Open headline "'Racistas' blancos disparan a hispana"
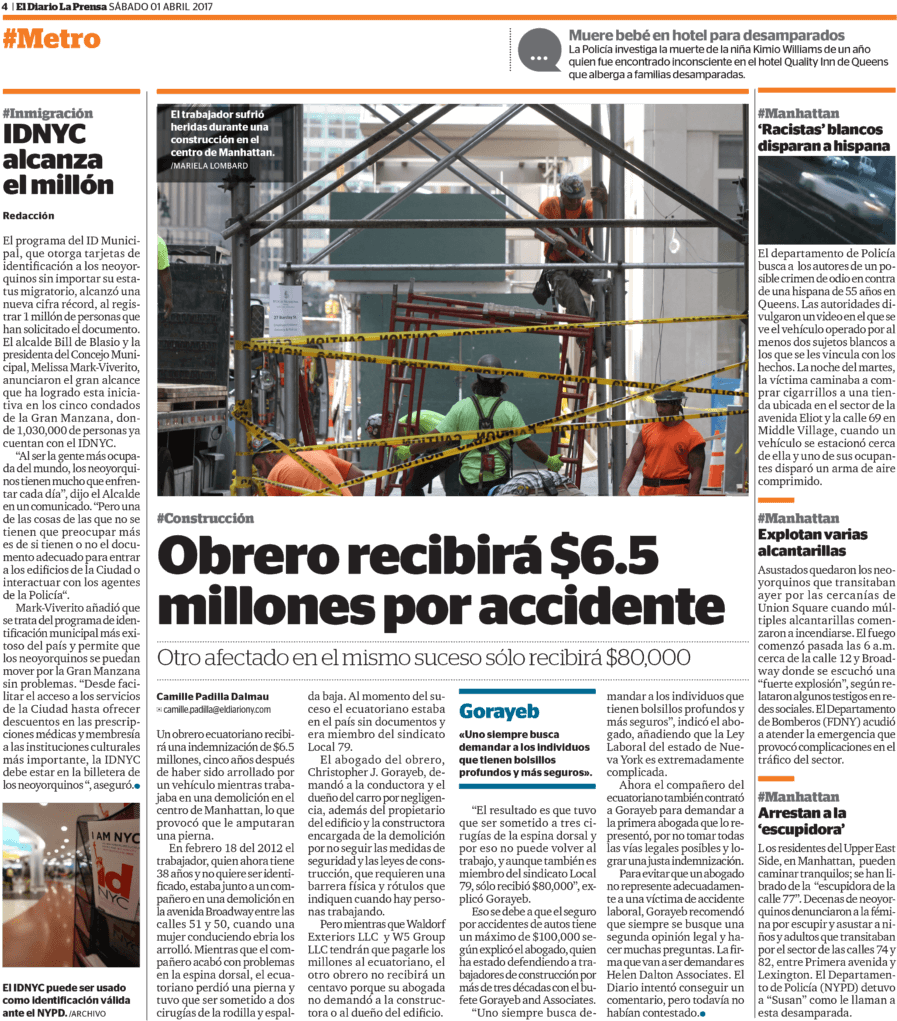This screenshot has height=1021, width=897. pyautogui.click(x=823, y=137)
